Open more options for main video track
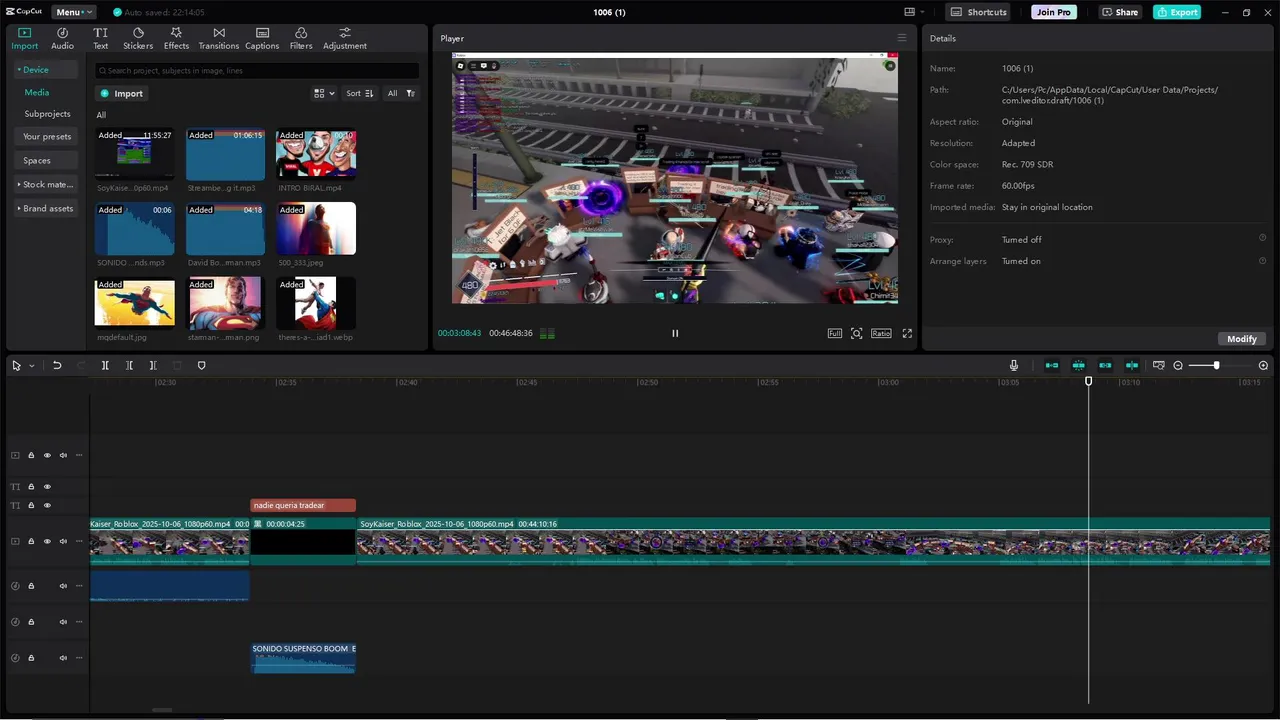Viewport: 1280px width, 720px height. 79,541
